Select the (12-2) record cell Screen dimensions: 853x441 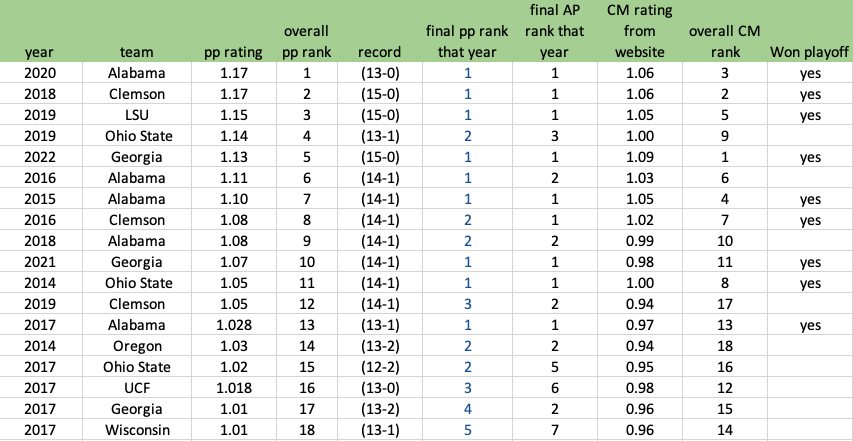coord(380,367)
